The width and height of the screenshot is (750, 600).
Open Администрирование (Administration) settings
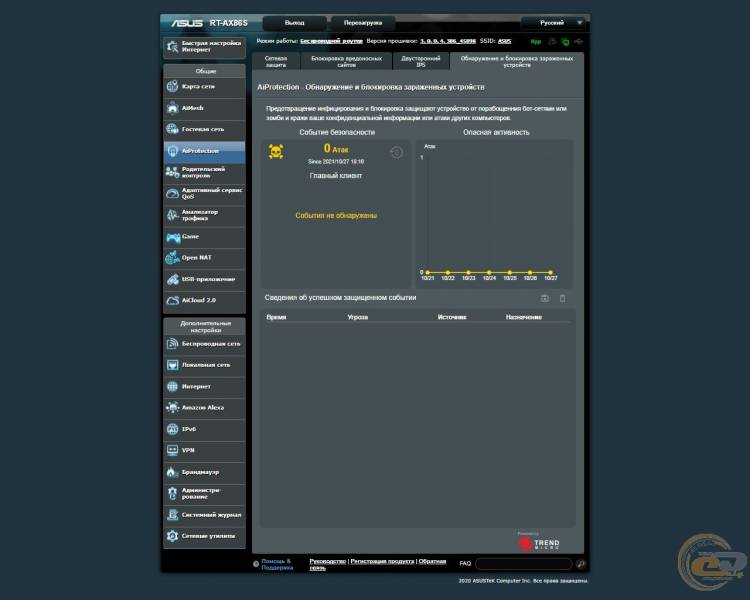(204, 494)
